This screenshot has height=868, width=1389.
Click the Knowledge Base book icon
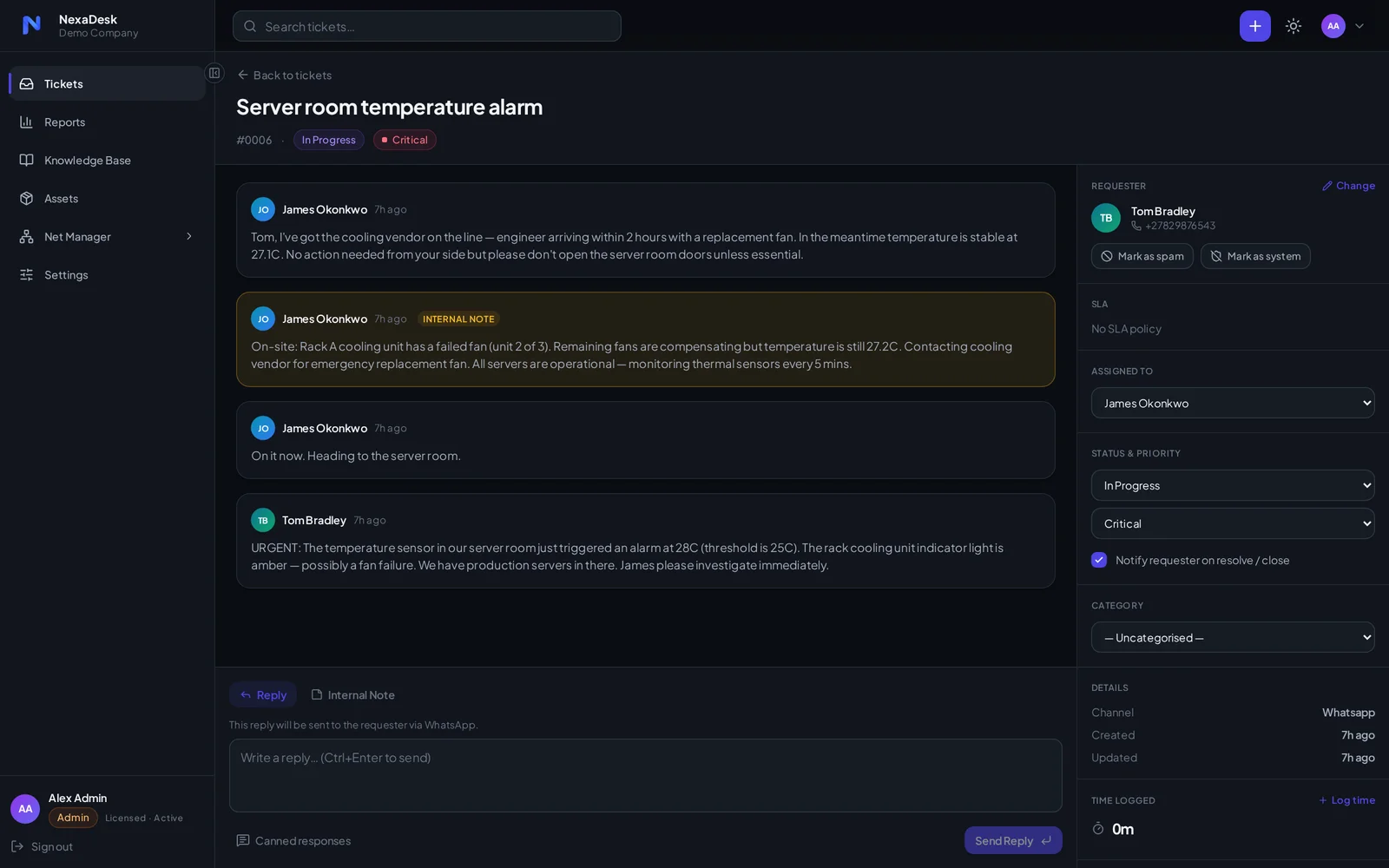[27, 160]
